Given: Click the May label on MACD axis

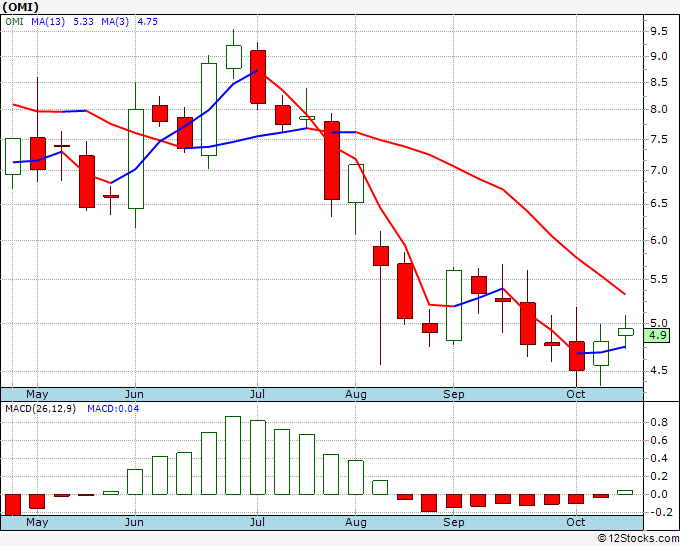Looking at the screenshot, I should point(37,522).
